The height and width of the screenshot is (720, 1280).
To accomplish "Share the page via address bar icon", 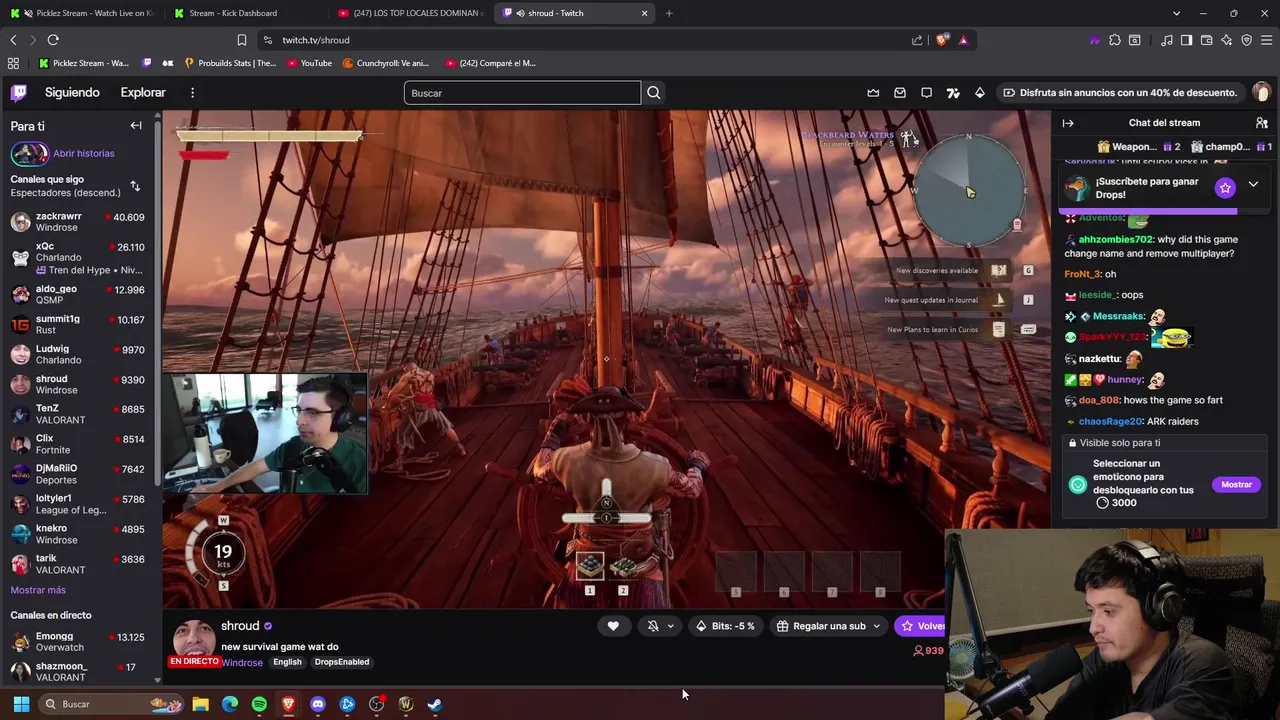I will [917, 40].
